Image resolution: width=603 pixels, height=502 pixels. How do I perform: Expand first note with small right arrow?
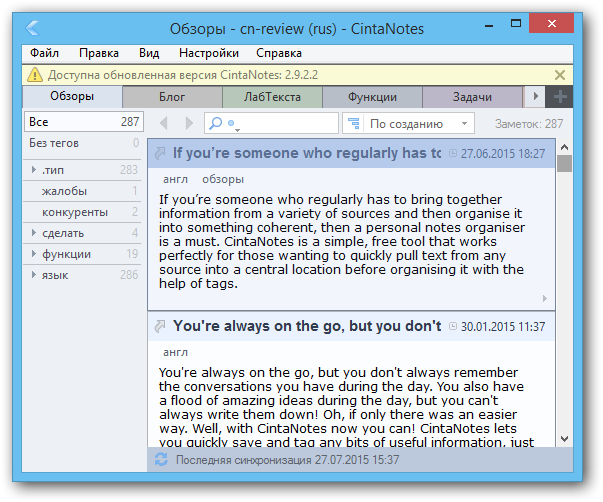(x=545, y=299)
